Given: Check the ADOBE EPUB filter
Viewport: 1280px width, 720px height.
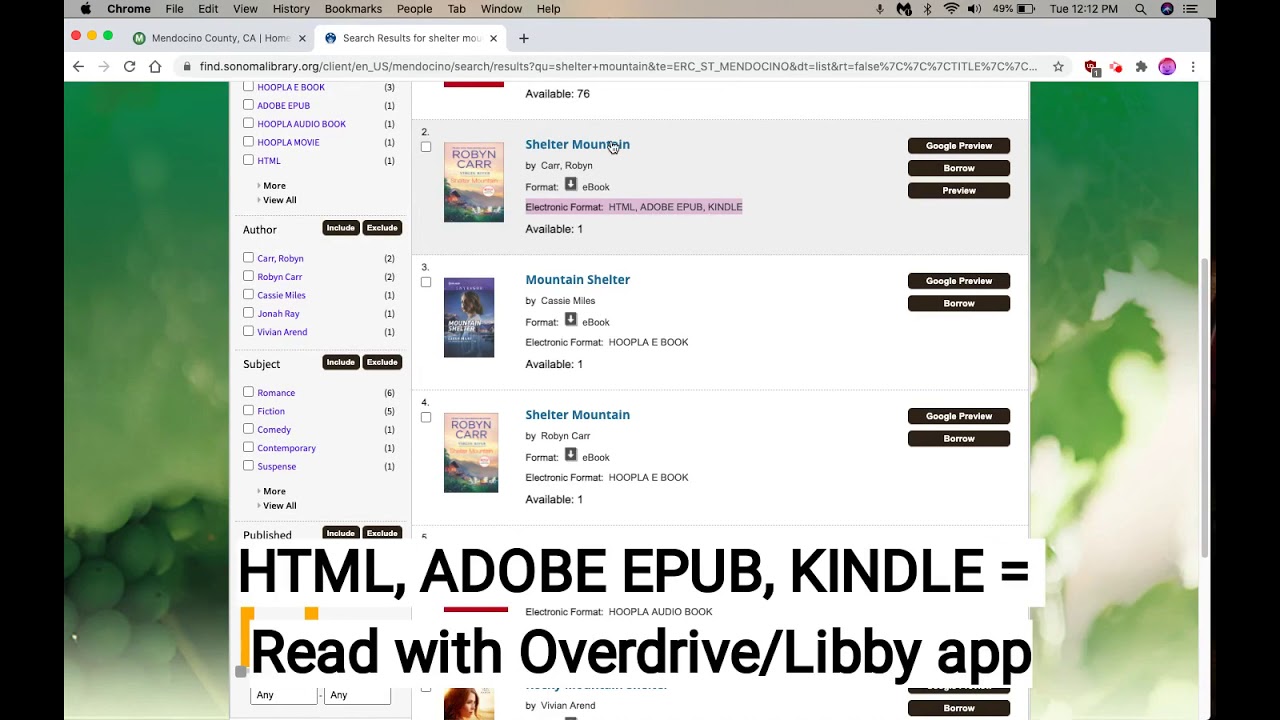Looking at the screenshot, I should pyautogui.click(x=248, y=105).
